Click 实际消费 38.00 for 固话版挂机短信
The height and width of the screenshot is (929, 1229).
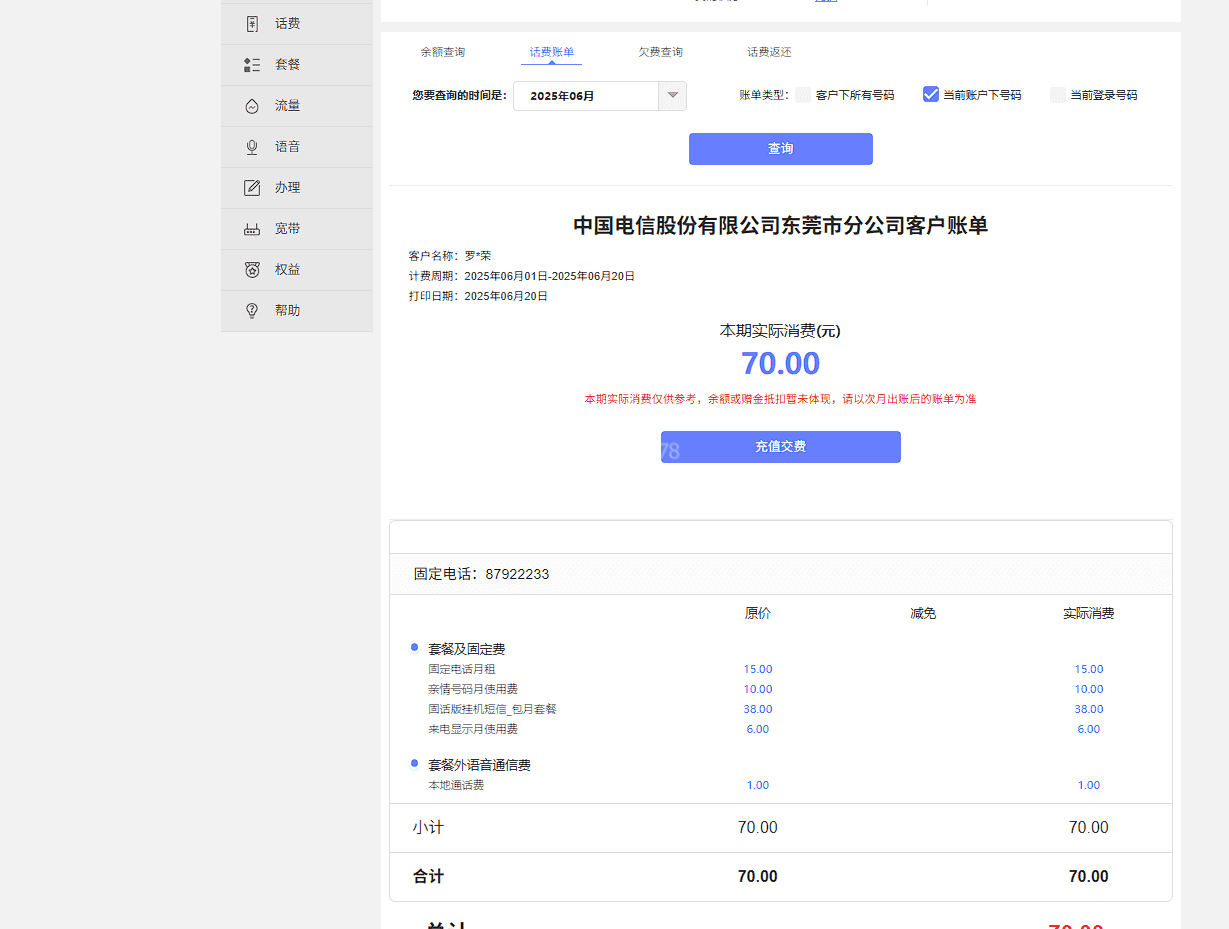tap(1089, 709)
